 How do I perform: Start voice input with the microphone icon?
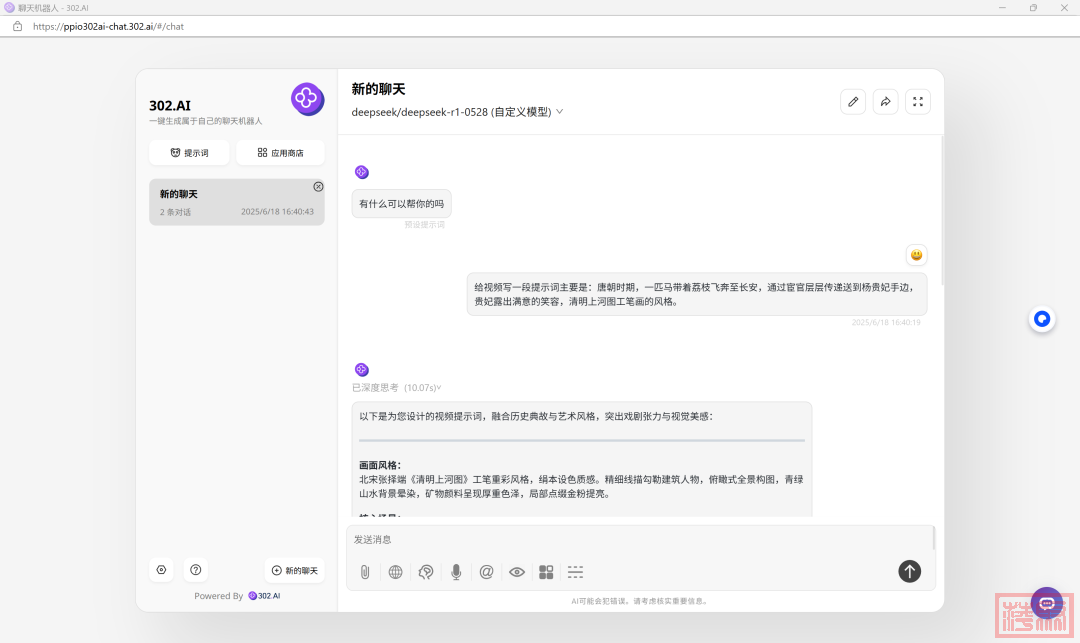tap(456, 572)
